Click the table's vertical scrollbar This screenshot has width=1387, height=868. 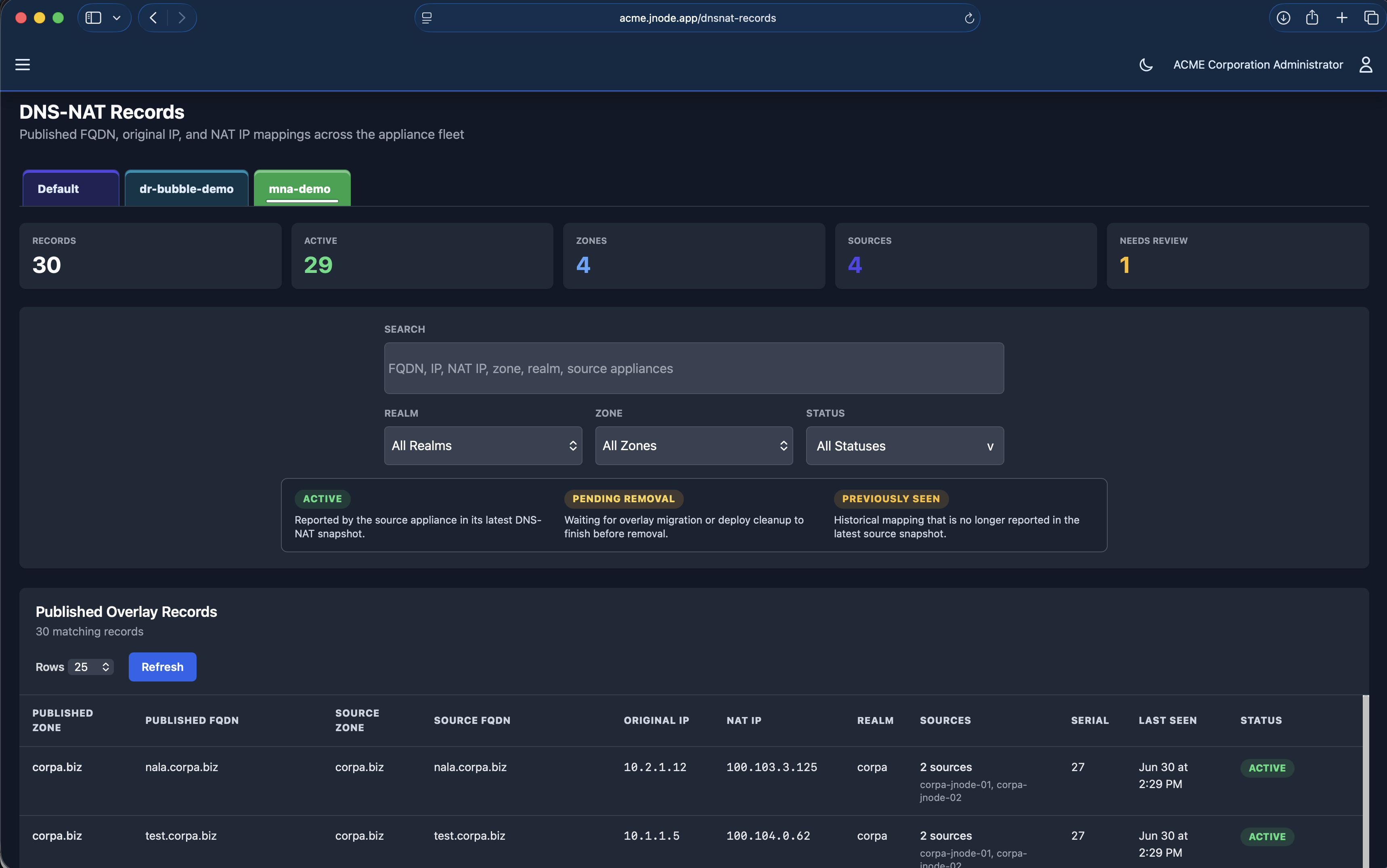1365,781
